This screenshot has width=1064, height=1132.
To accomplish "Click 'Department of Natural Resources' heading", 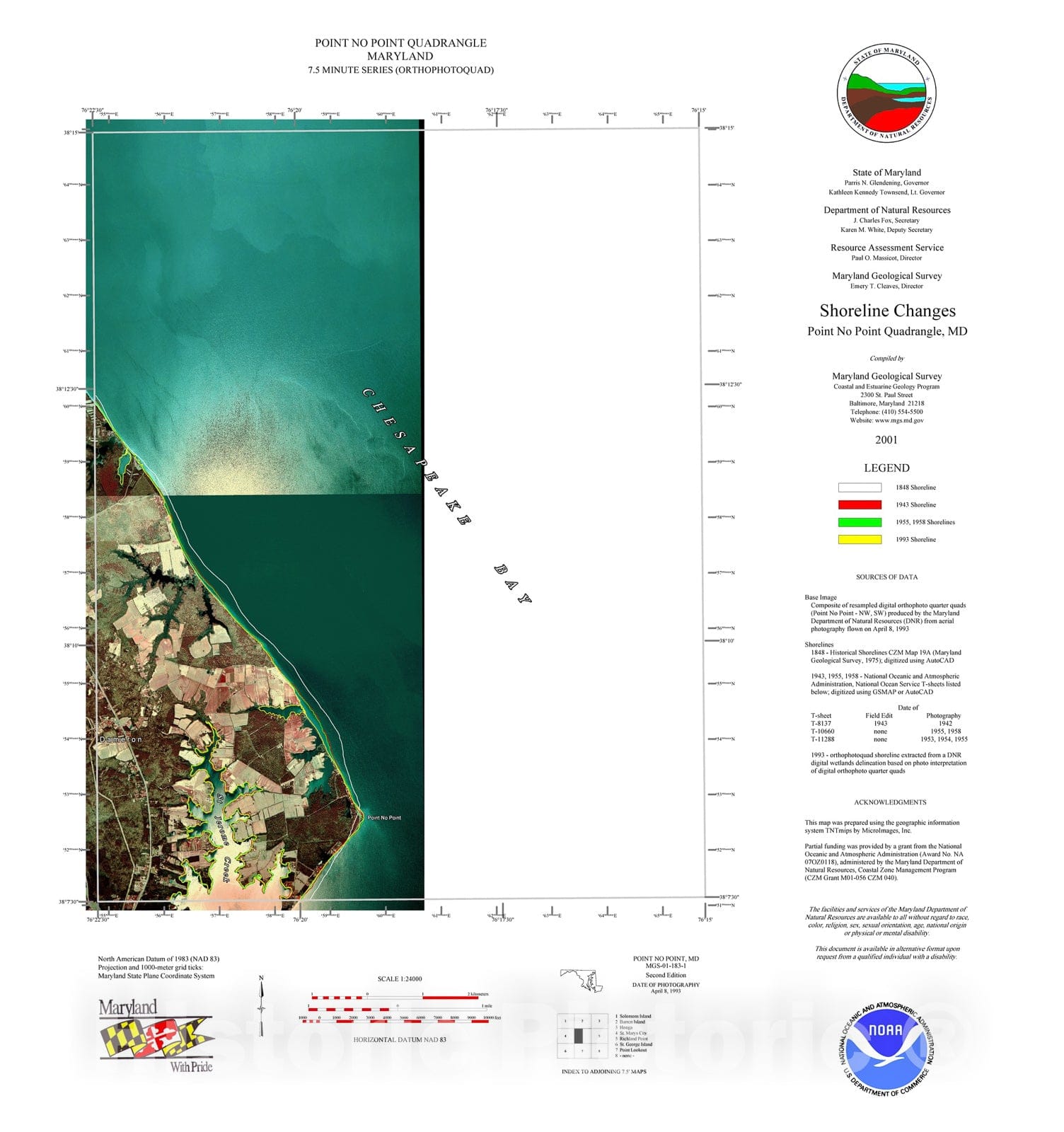I will (887, 210).
